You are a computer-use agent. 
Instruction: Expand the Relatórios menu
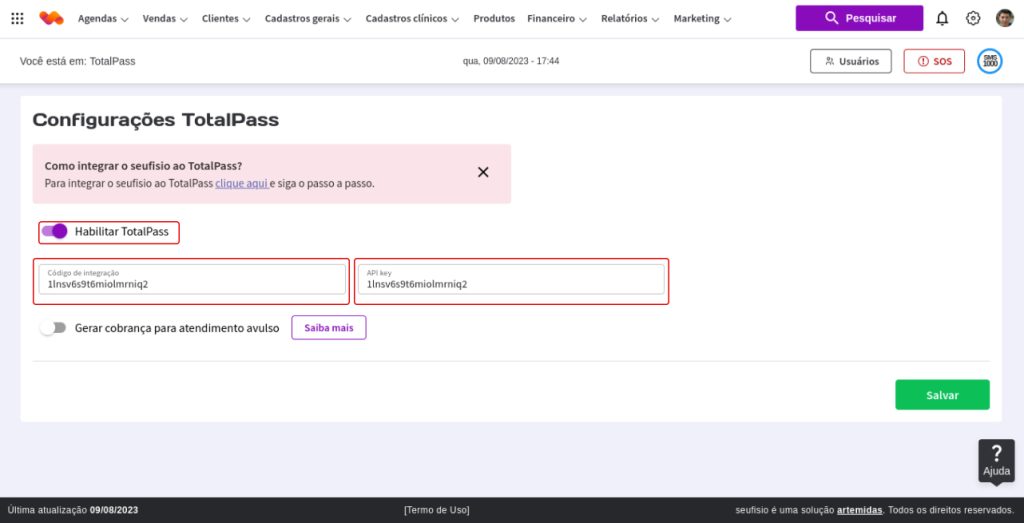[x=630, y=19]
